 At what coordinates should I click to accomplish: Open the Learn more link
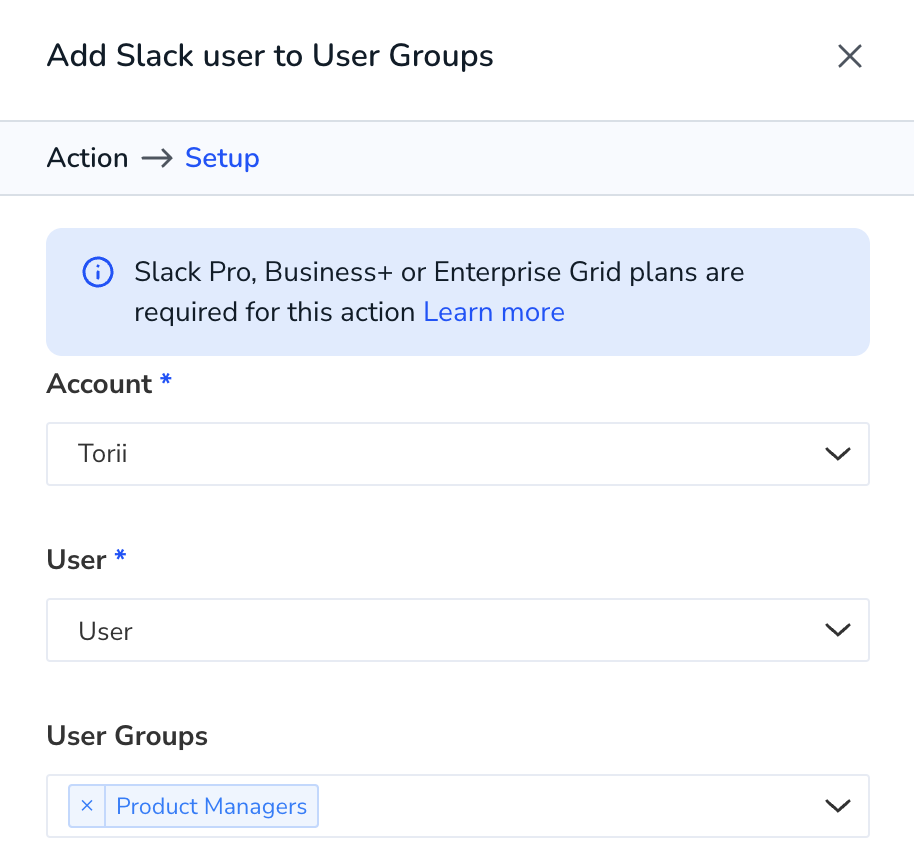[494, 312]
